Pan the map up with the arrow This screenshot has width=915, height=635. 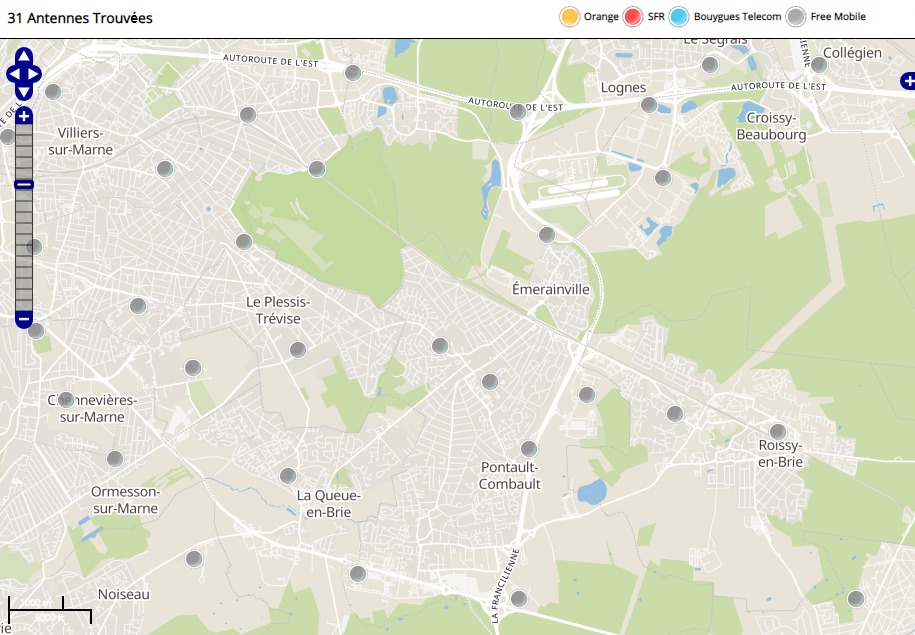pos(24,56)
